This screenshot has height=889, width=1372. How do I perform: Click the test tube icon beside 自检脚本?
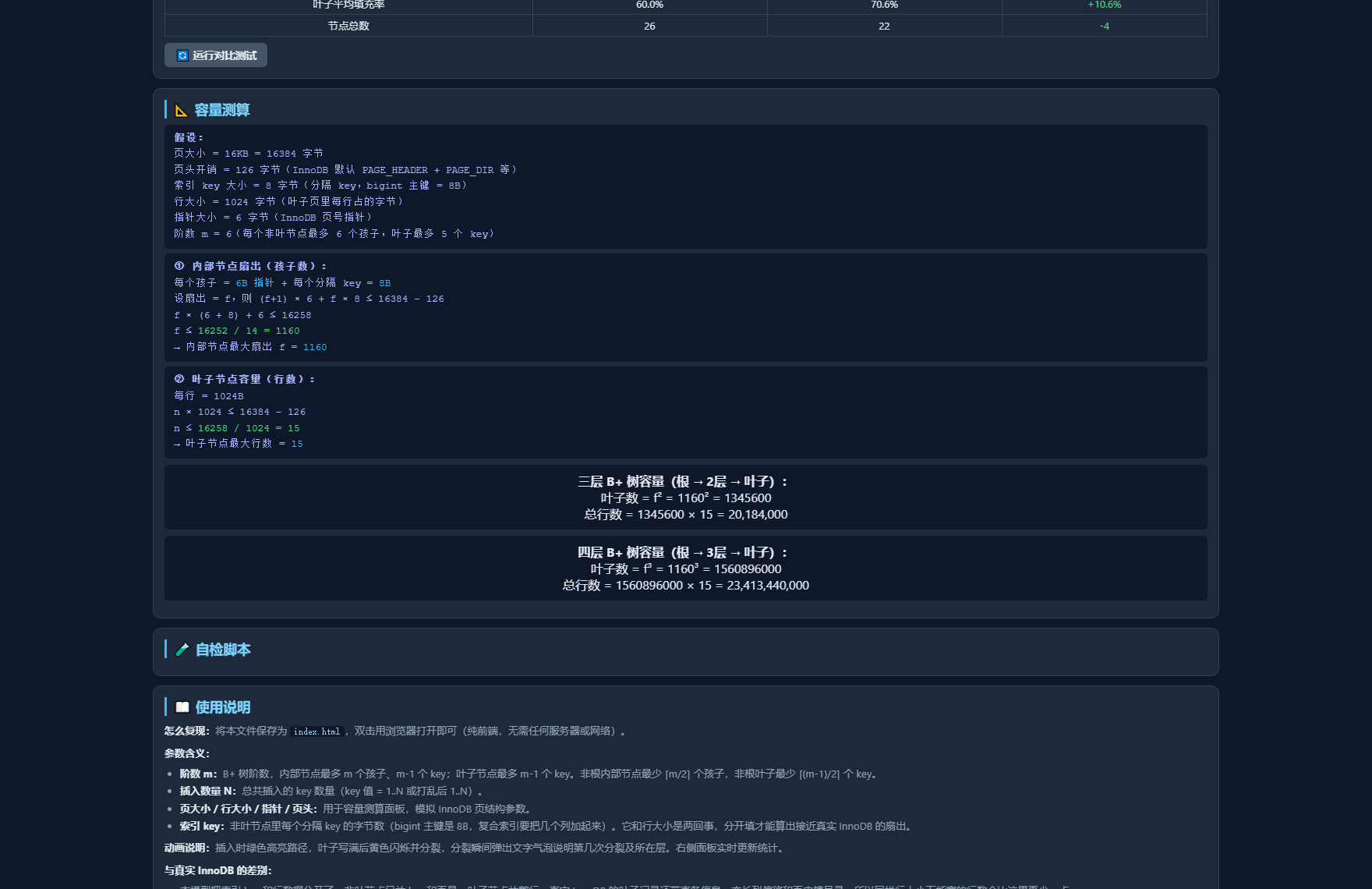pyautogui.click(x=182, y=650)
